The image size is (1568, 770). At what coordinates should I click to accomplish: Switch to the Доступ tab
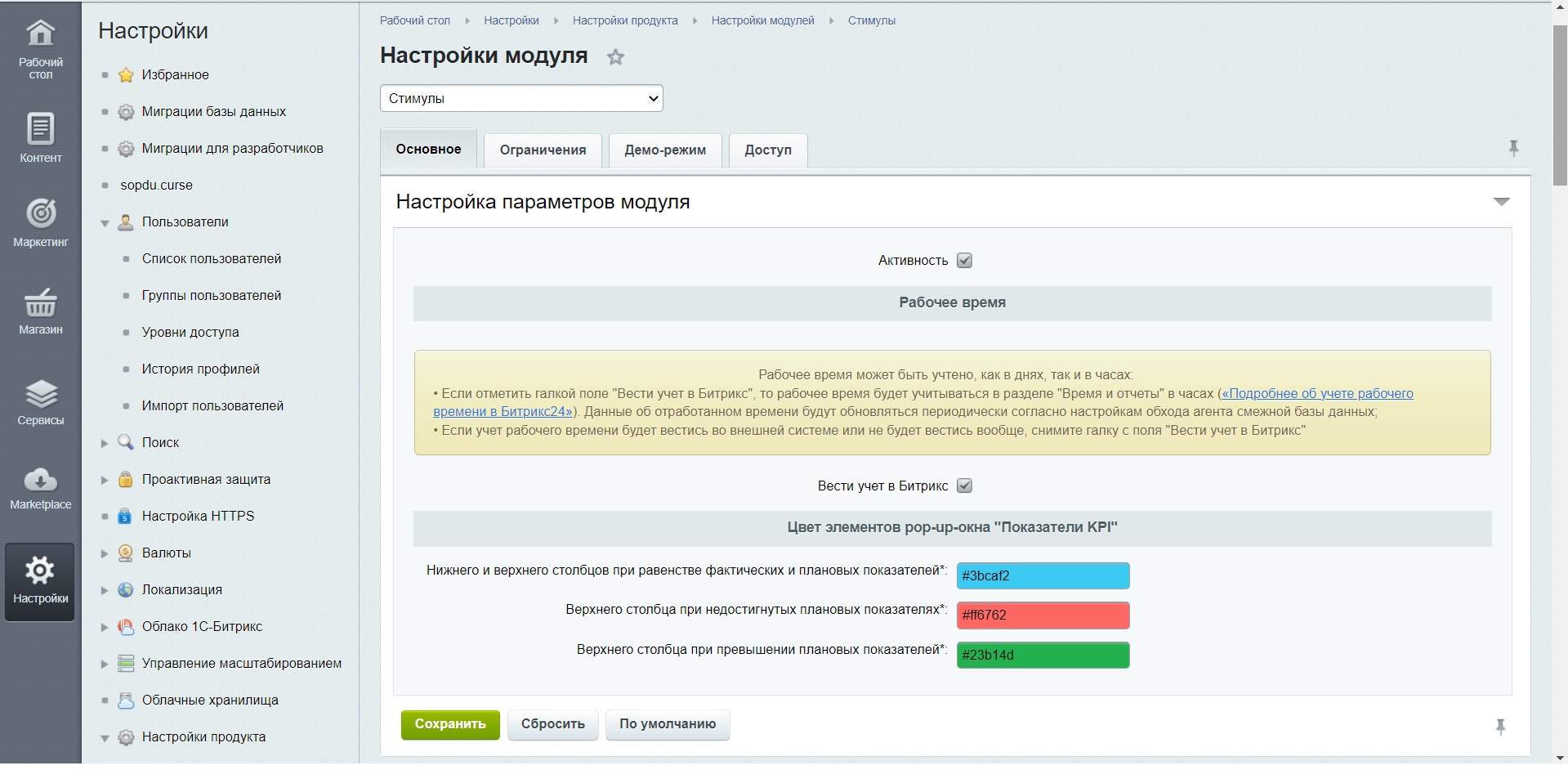tap(767, 150)
